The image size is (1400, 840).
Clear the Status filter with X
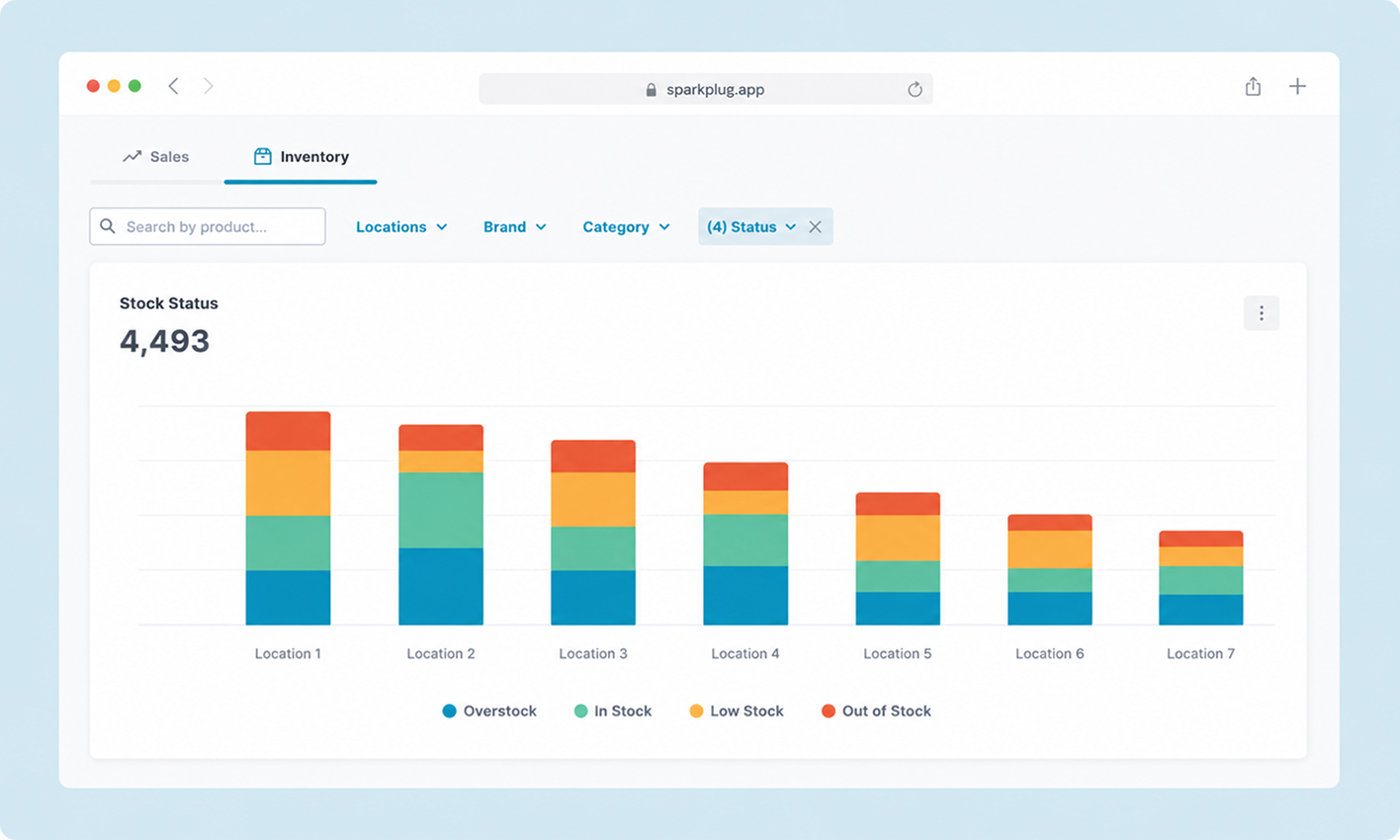[x=815, y=226]
